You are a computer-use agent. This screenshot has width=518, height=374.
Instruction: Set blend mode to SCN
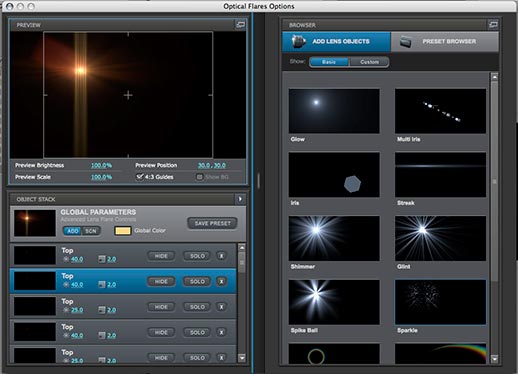tap(91, 231)
